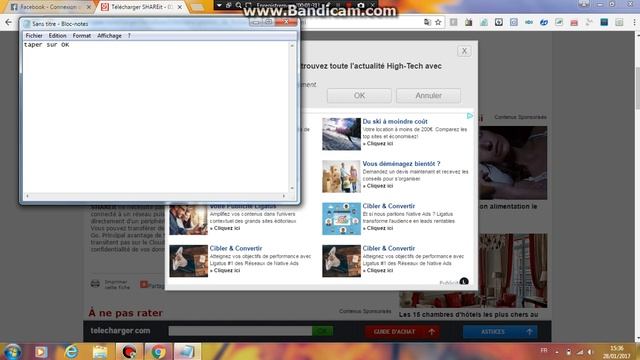Open Internet Explorer from the taskbar
The height and width of the screenshot is (360, 640).
tap(71, 351)
